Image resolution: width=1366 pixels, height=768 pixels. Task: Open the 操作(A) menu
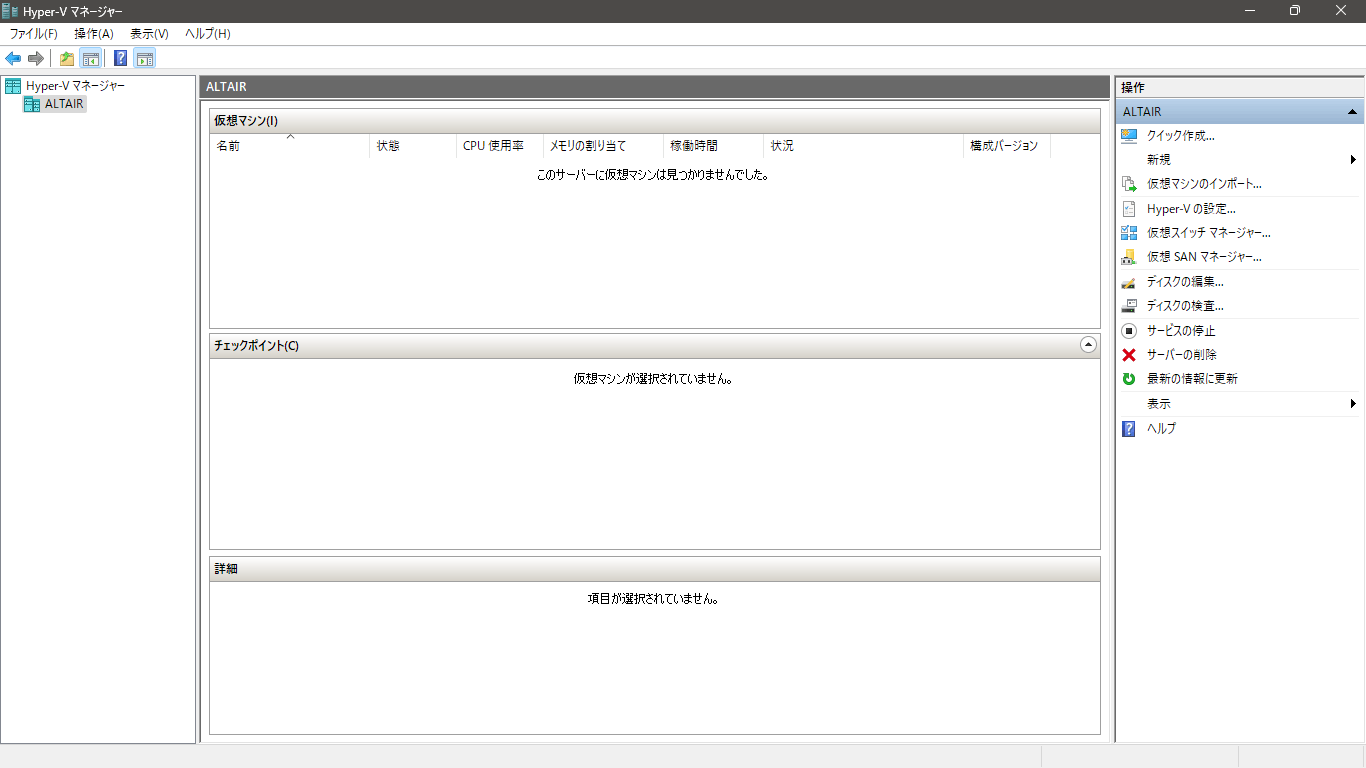click(94, 34)
